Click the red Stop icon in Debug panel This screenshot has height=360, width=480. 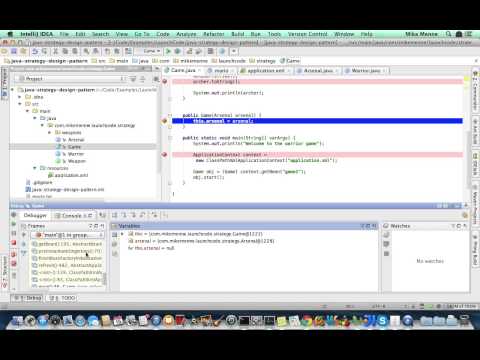coord(14,243)
